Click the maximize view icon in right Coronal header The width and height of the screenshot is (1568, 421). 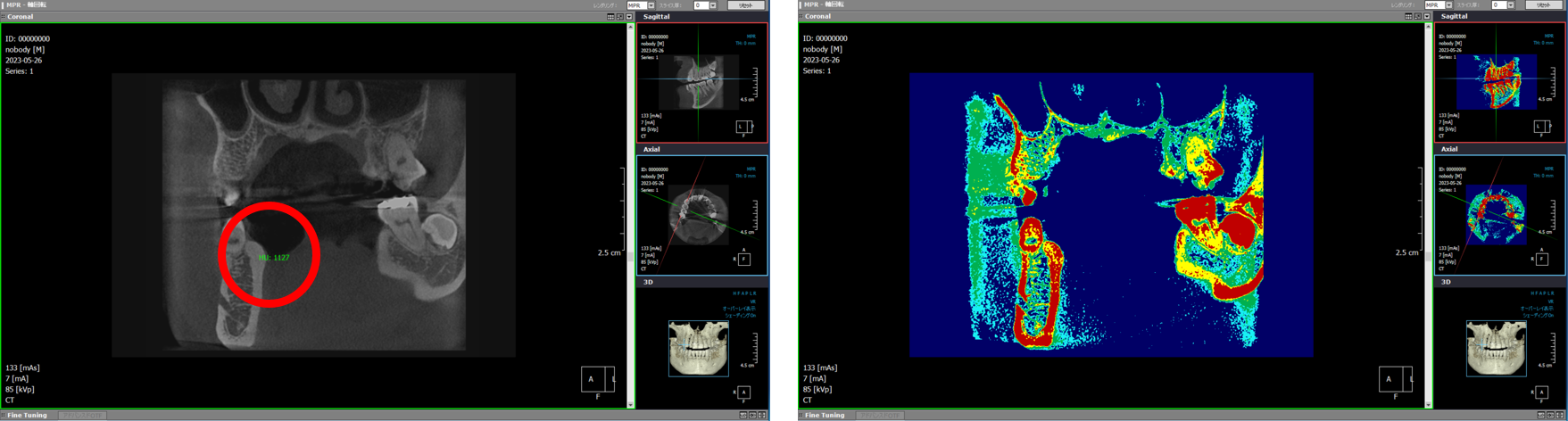[x=1418, y=17]
